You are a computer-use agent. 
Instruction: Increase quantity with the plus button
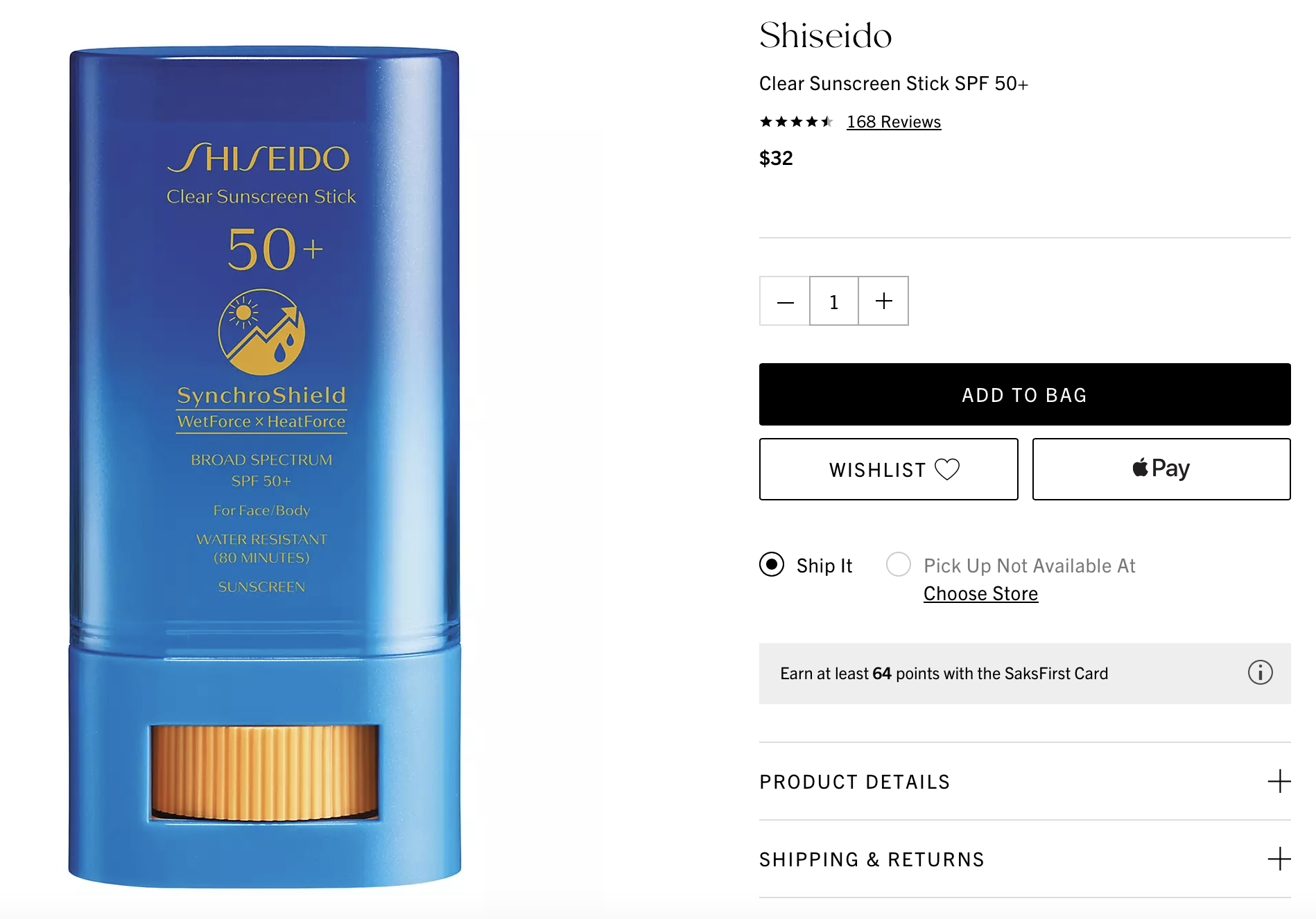pyautogui.click(x=883, y=301)
